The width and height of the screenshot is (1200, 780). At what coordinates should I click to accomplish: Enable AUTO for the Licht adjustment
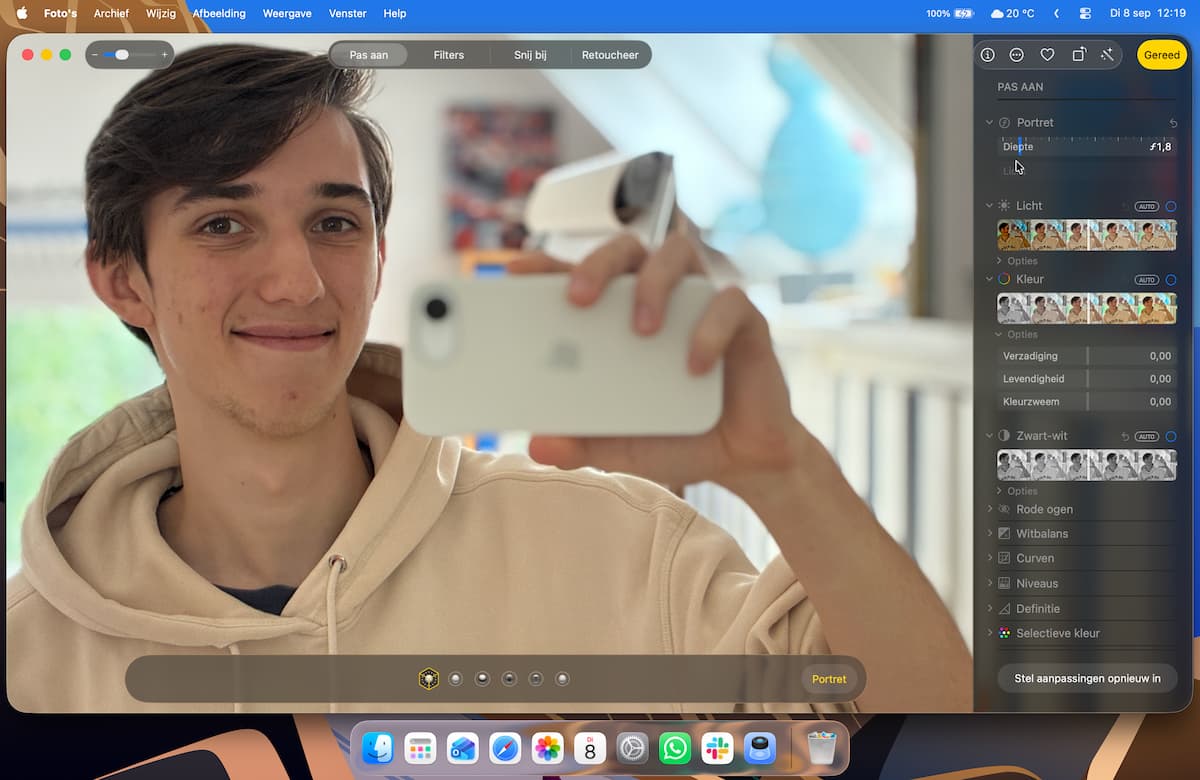pyautogui.click(x=1146, y=206)
